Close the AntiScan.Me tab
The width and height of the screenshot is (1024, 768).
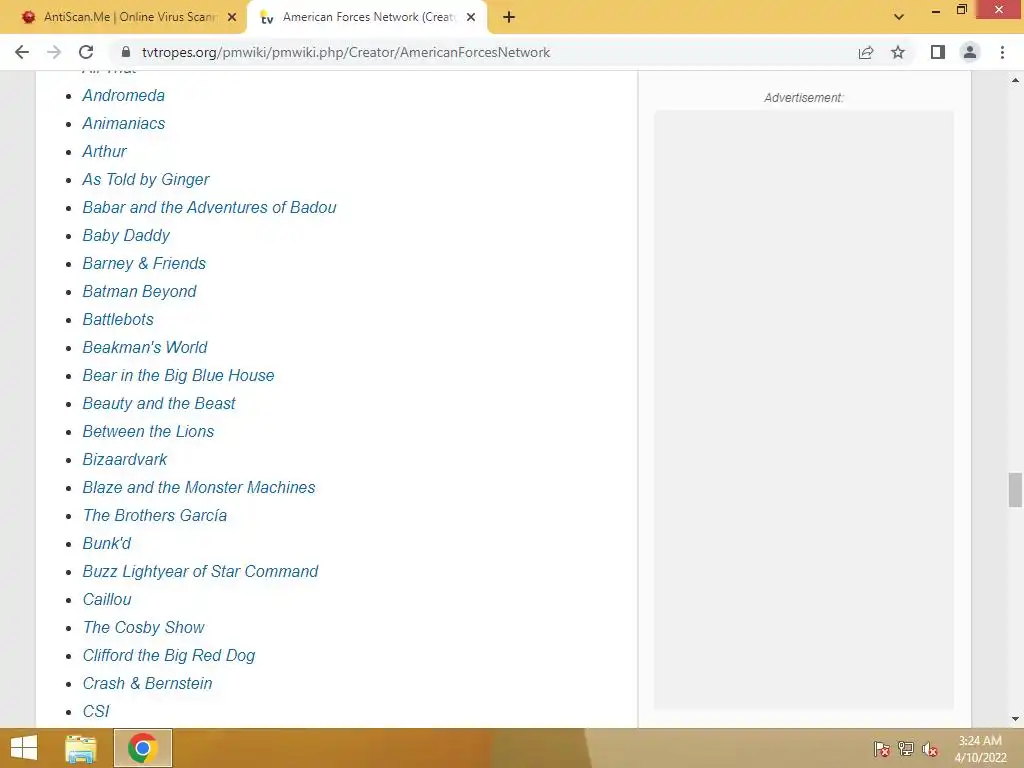(x=232, y=17)
